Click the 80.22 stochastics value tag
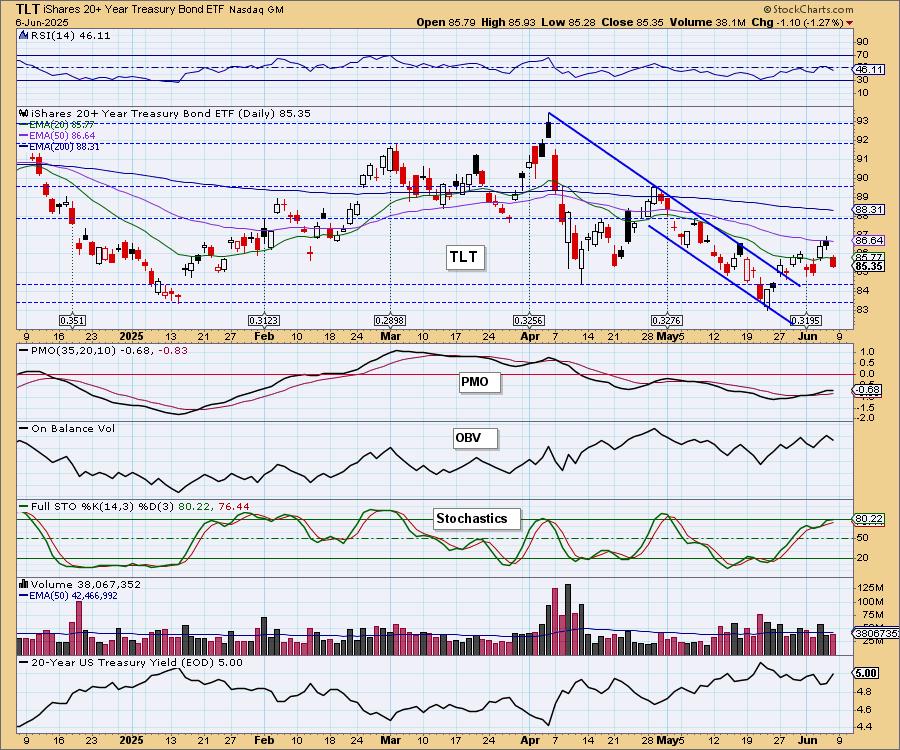This screenshot has height=750, width=900. (869, 519)
